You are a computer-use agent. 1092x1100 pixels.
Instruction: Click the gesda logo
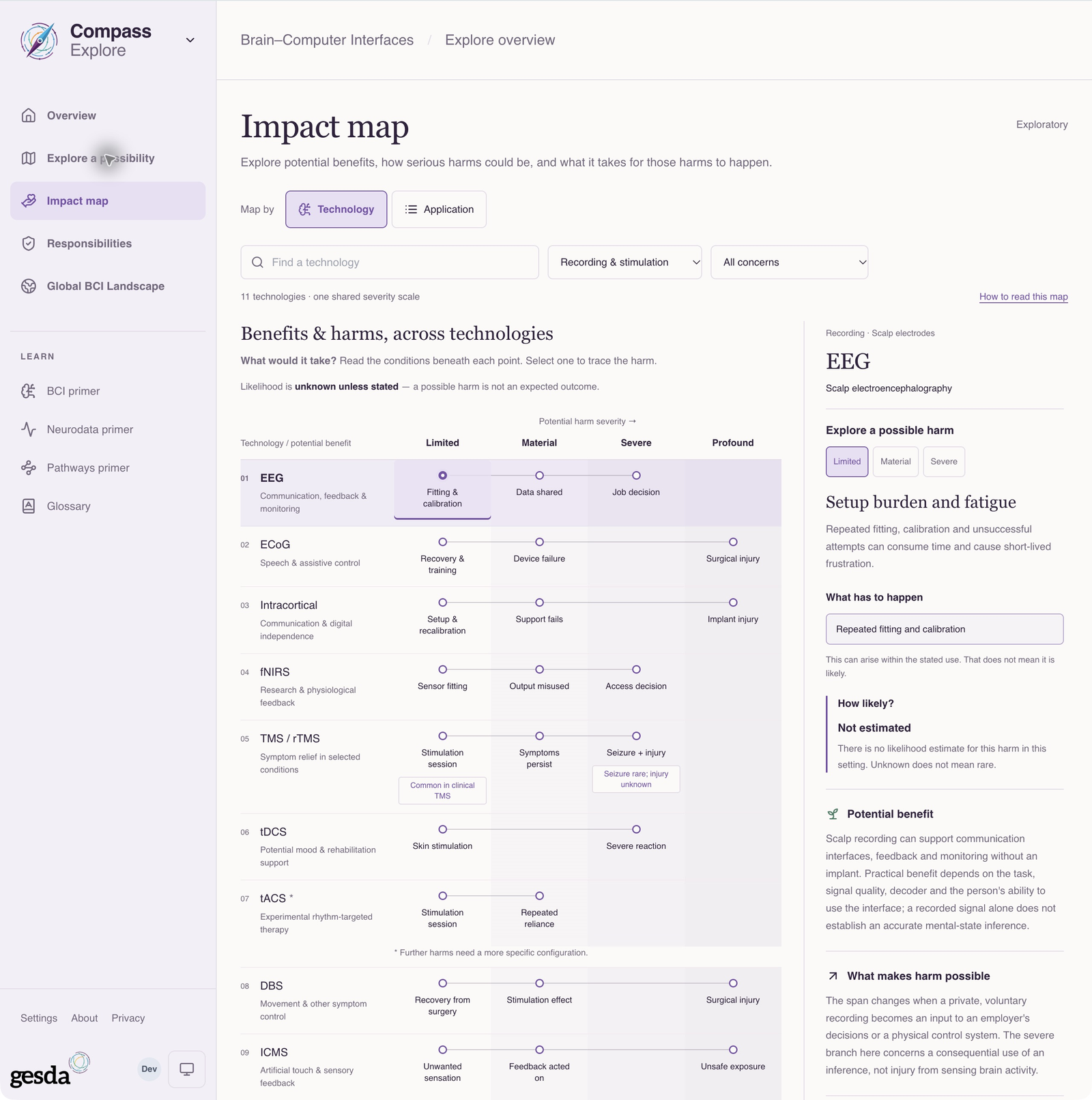point(50,1070)
